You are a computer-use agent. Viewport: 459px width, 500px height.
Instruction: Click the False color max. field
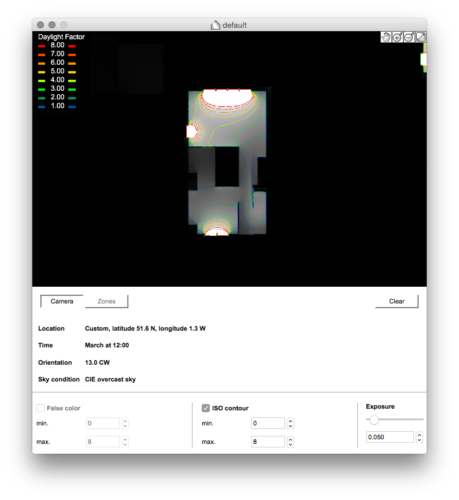pos(103,442)
